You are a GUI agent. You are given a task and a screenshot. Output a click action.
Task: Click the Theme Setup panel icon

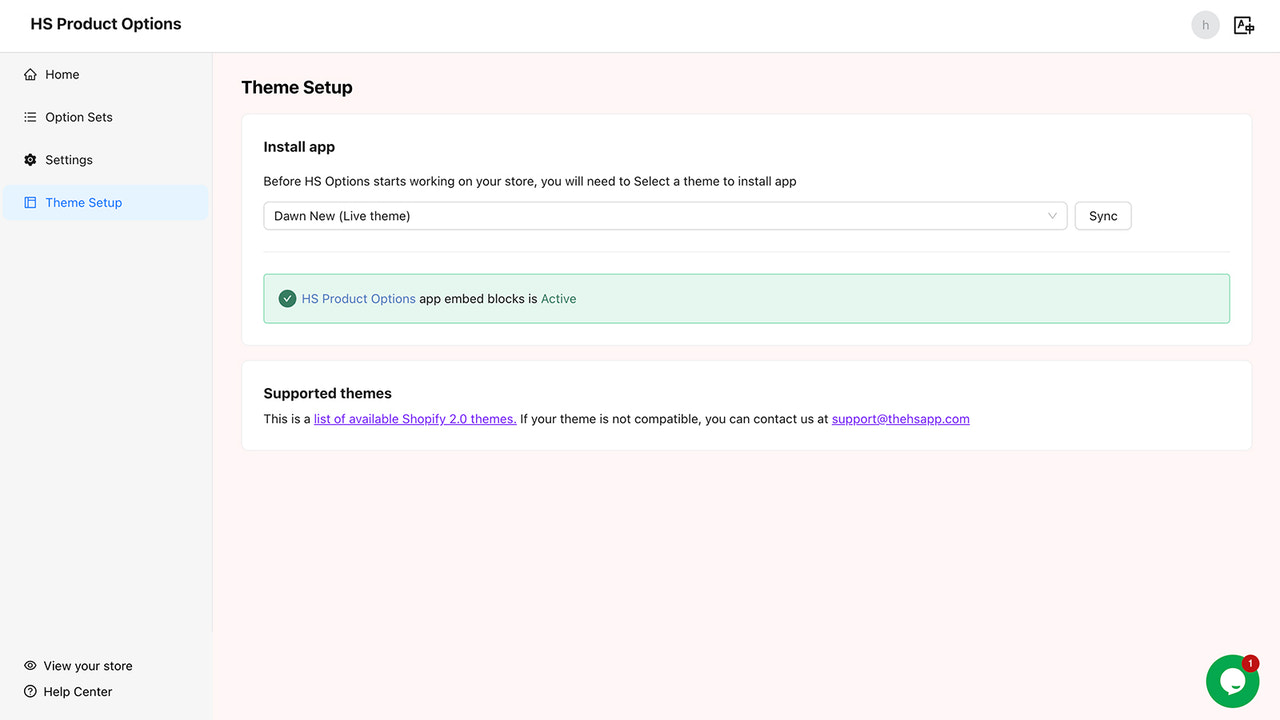coord(29,202)
